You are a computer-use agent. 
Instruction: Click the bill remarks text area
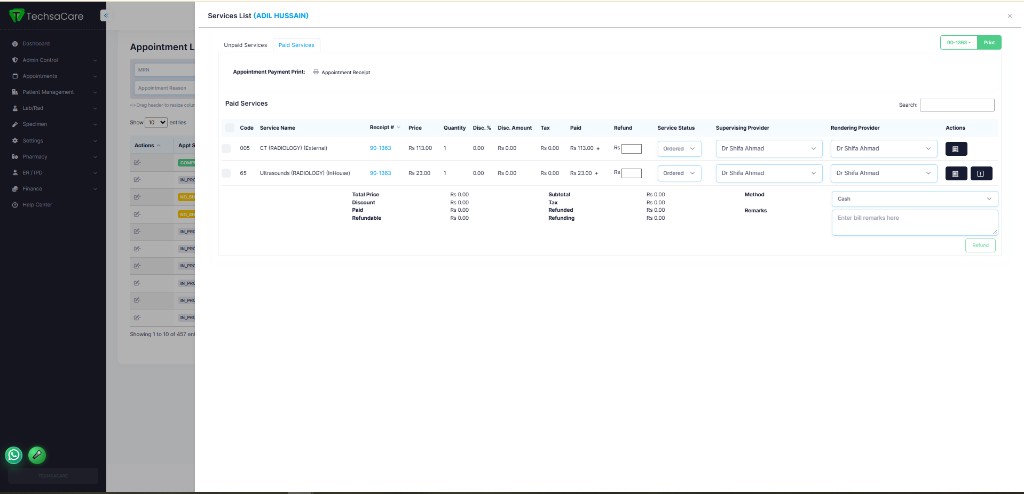914,222
